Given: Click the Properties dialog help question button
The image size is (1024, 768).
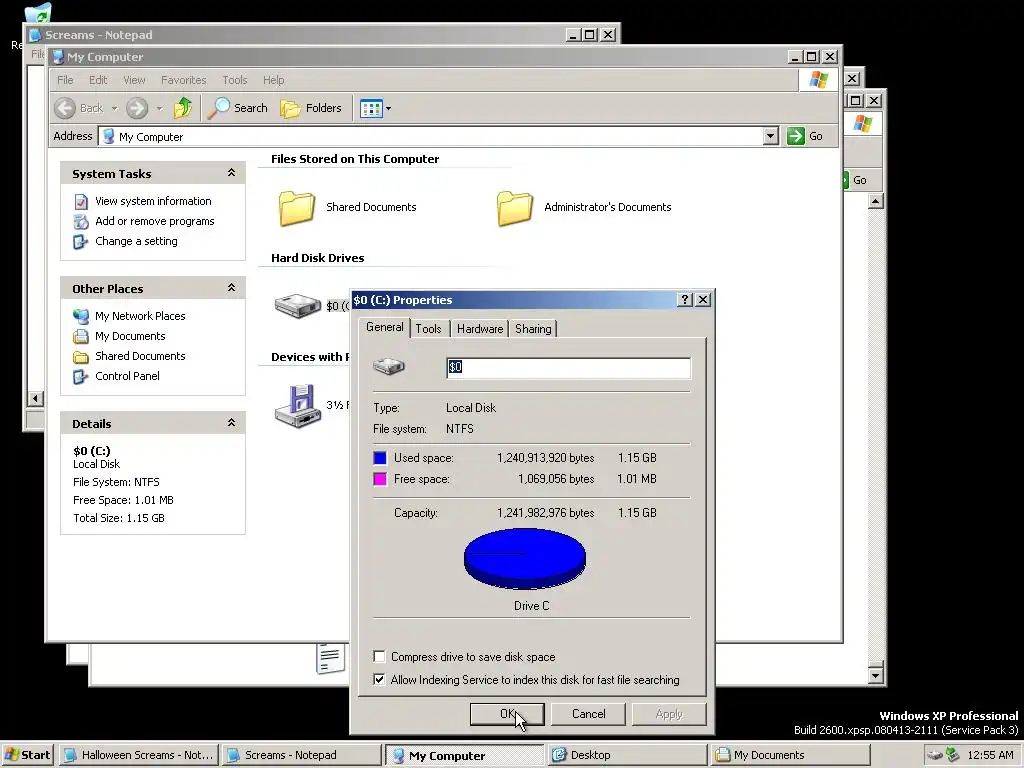Looking at the screenshot, I should 684,300.
